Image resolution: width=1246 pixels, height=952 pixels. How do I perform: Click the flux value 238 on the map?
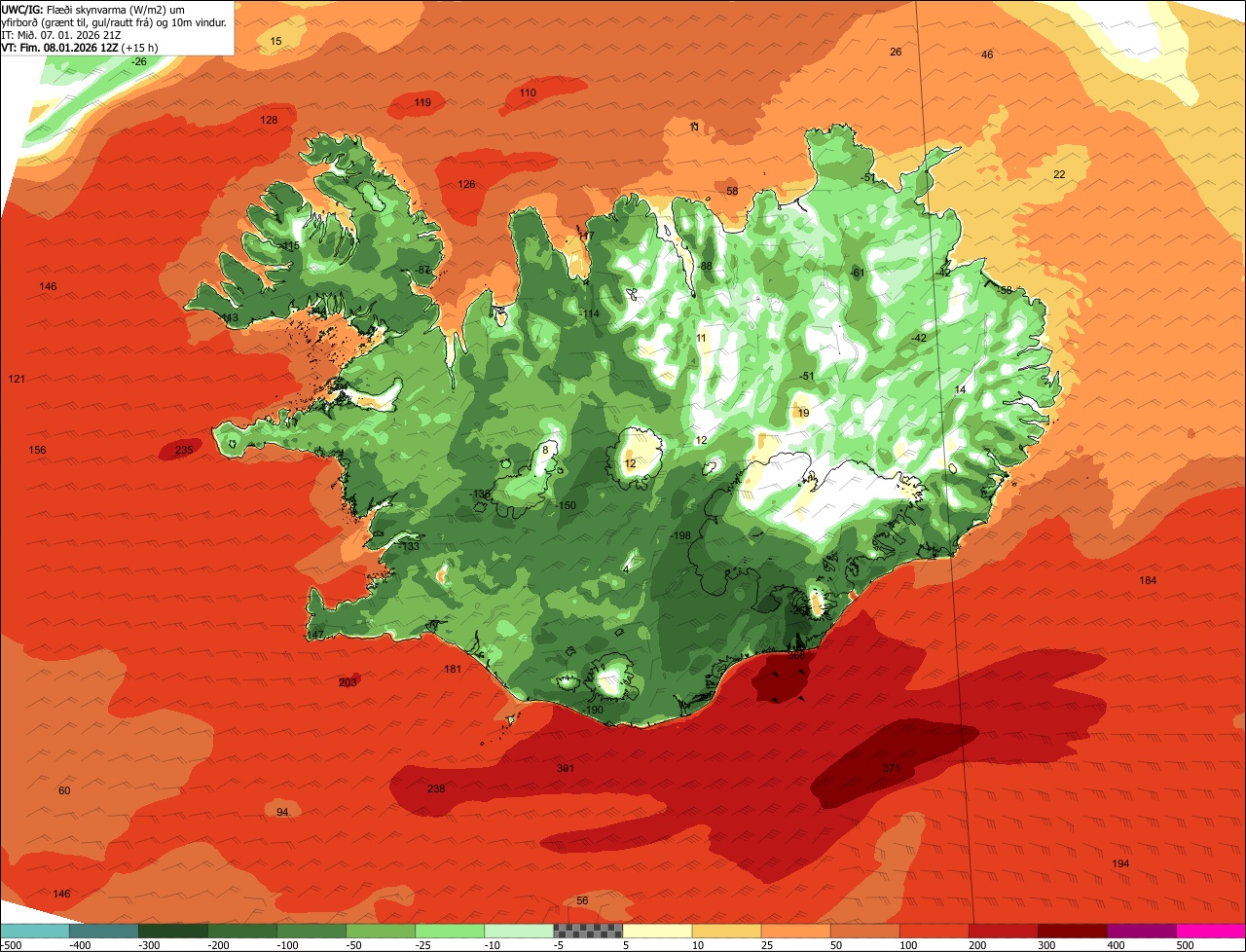coord(436,788)
